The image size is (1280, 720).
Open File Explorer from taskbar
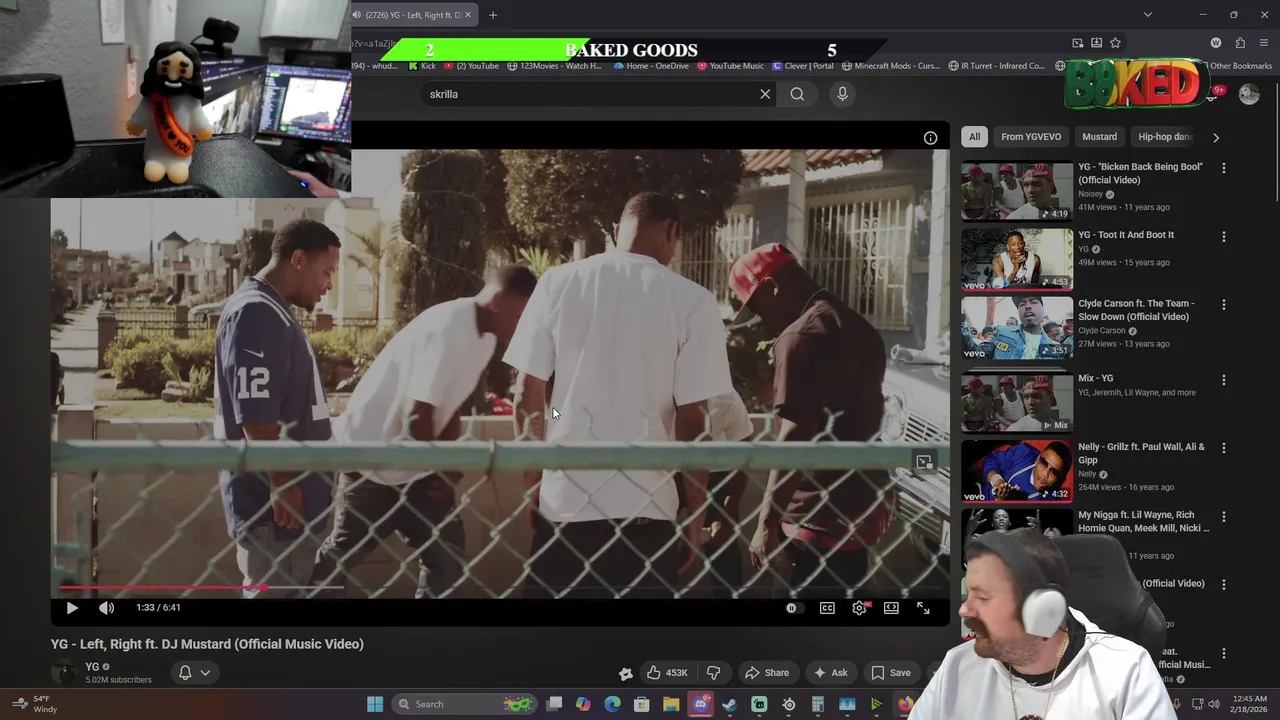pyautogui.click(x=671, y=704)
